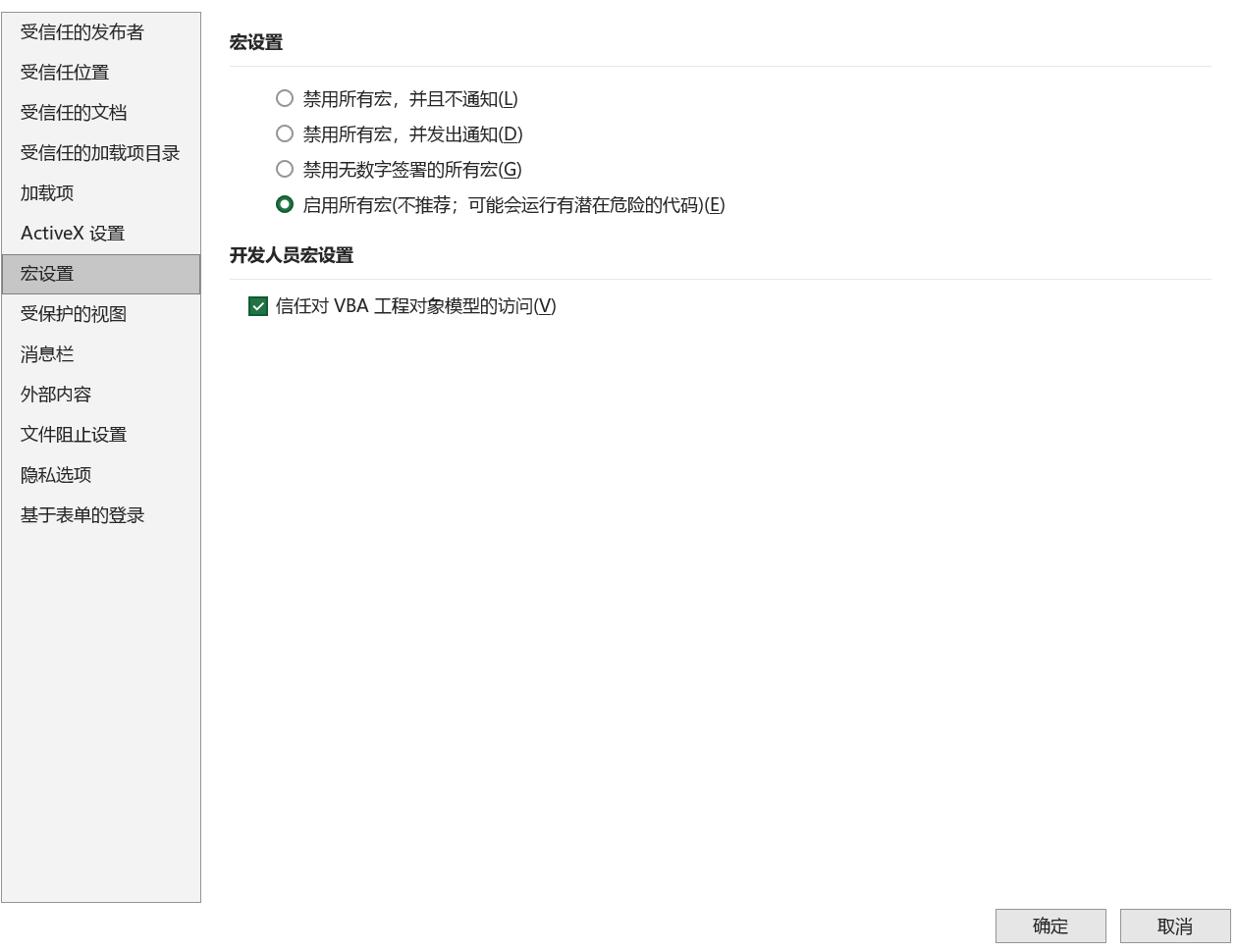Switch to 受信任位置 section

tap(65, 72)
